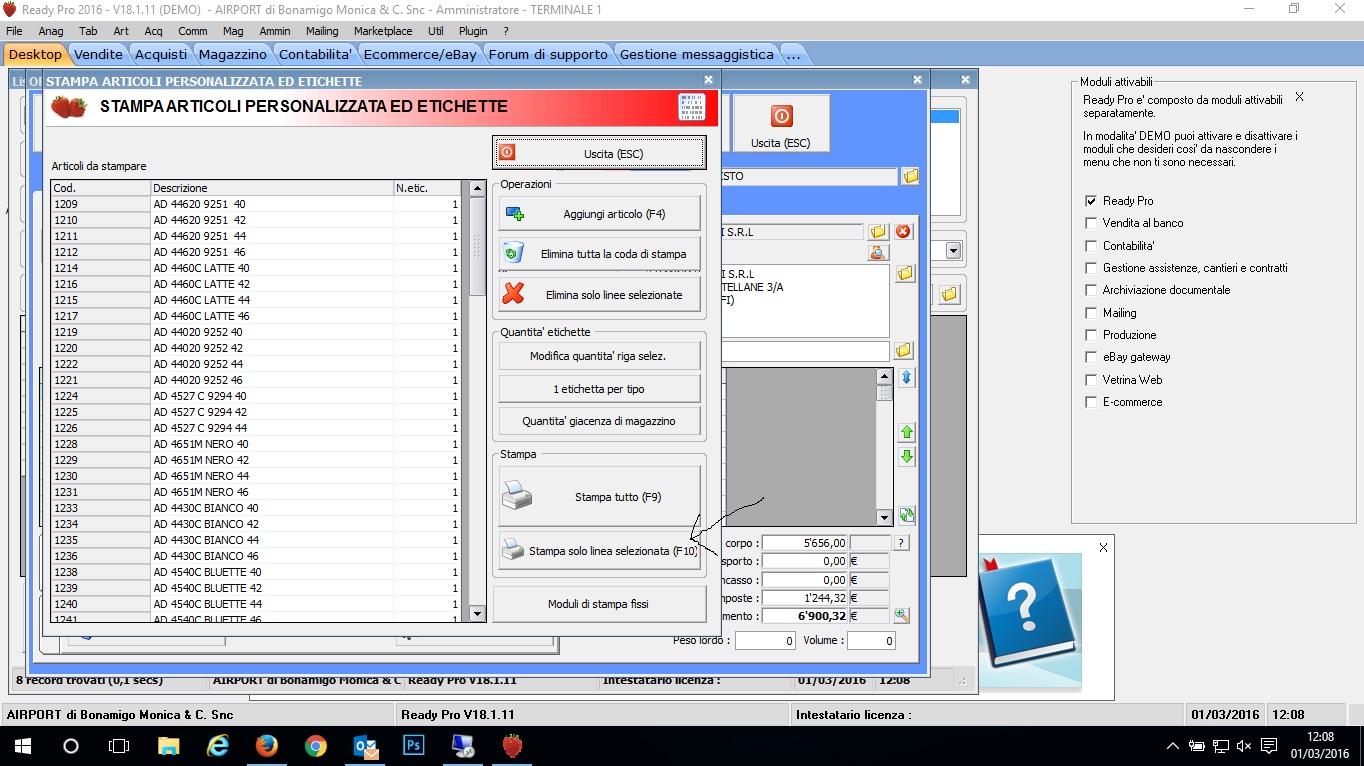1364x766 pixels.
Task: Click the Descrizione column header
Action: pos(272,188)
